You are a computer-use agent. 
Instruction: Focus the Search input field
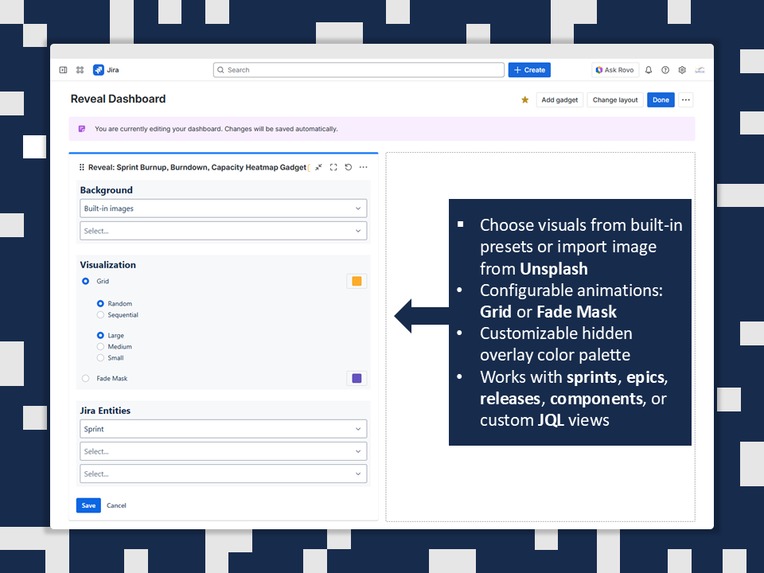[x=359, y=70]
